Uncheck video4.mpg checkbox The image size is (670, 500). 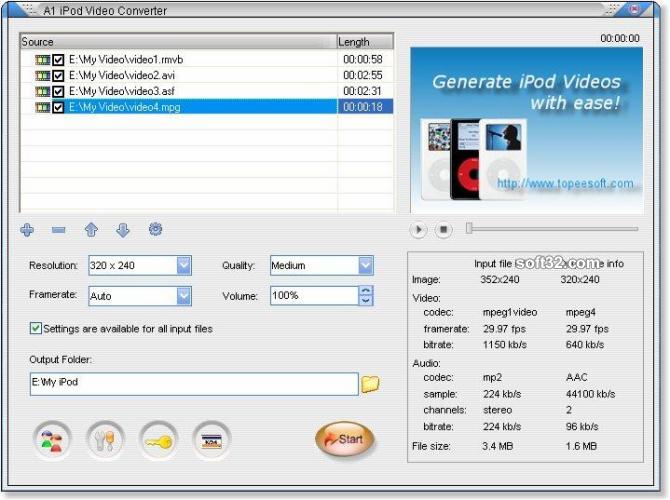pyautogui.click(x=58, y=107)
